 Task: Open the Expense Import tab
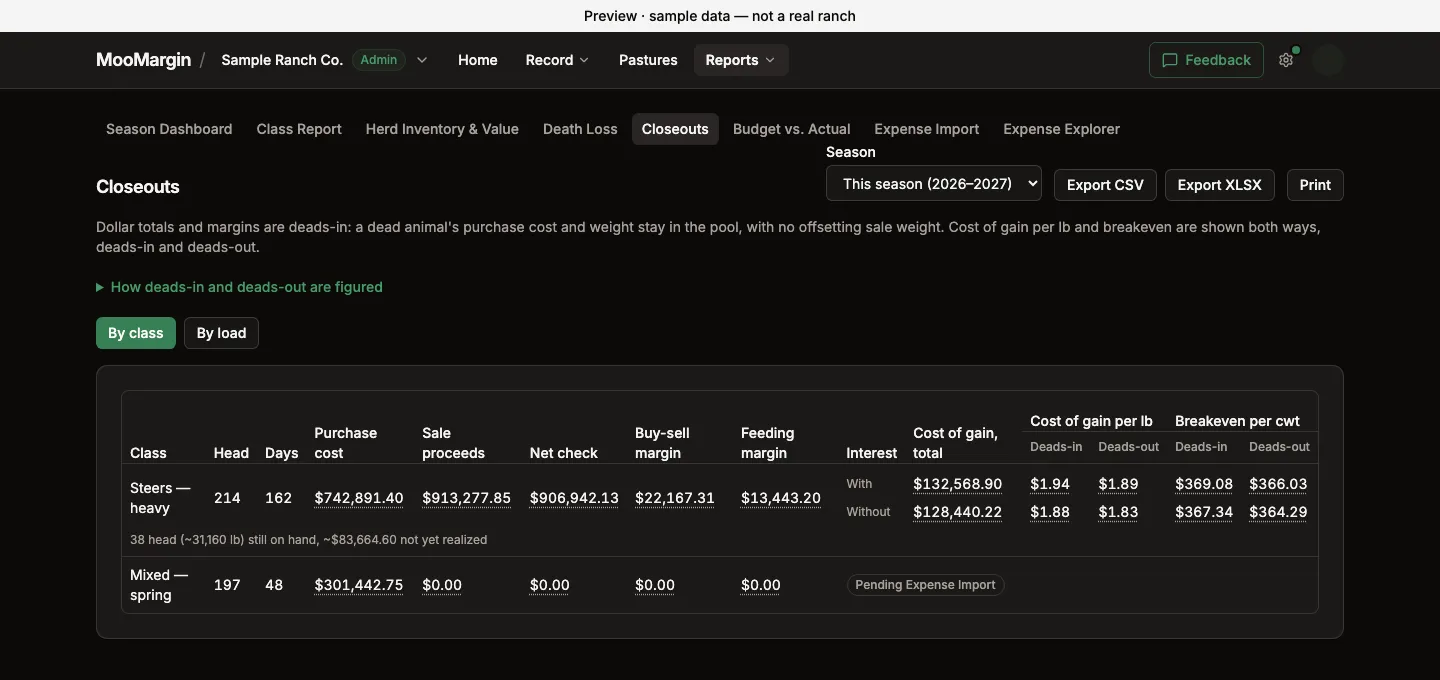pos(927,129)
